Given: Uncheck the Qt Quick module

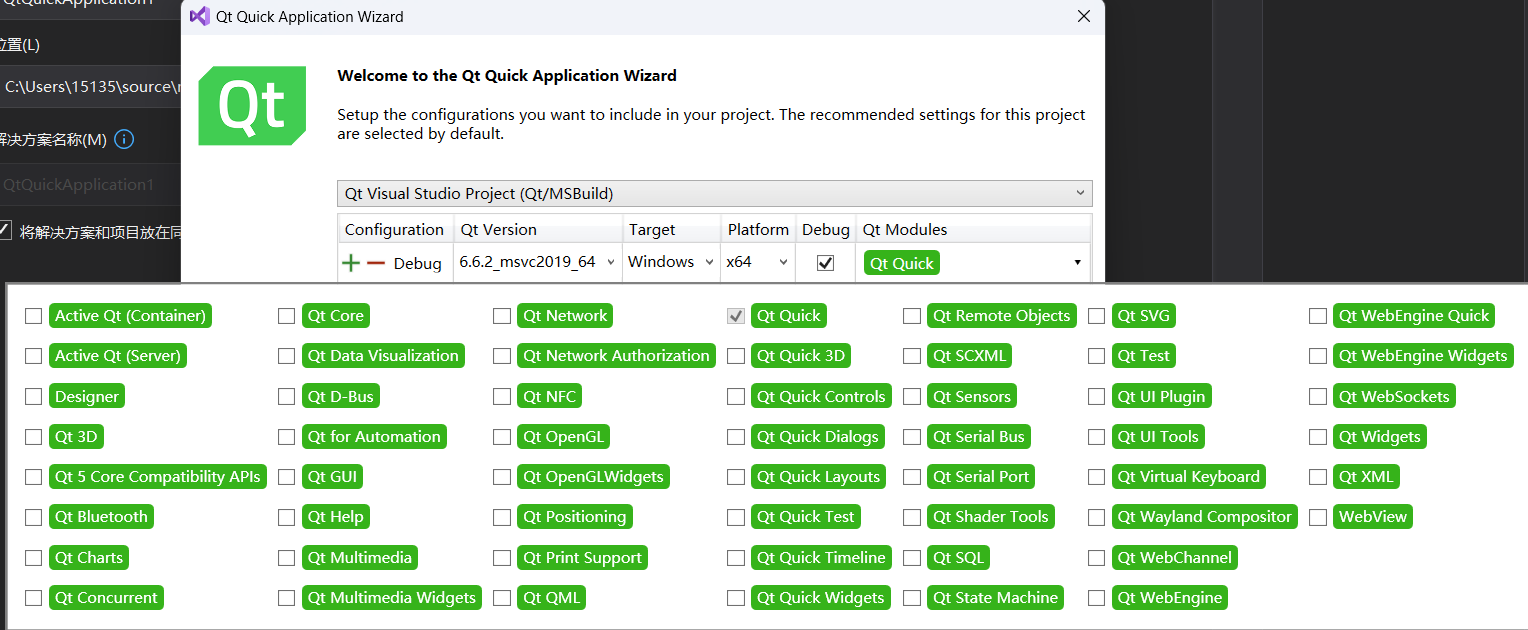Looking at the screenshot, I should tap(736, 316).
